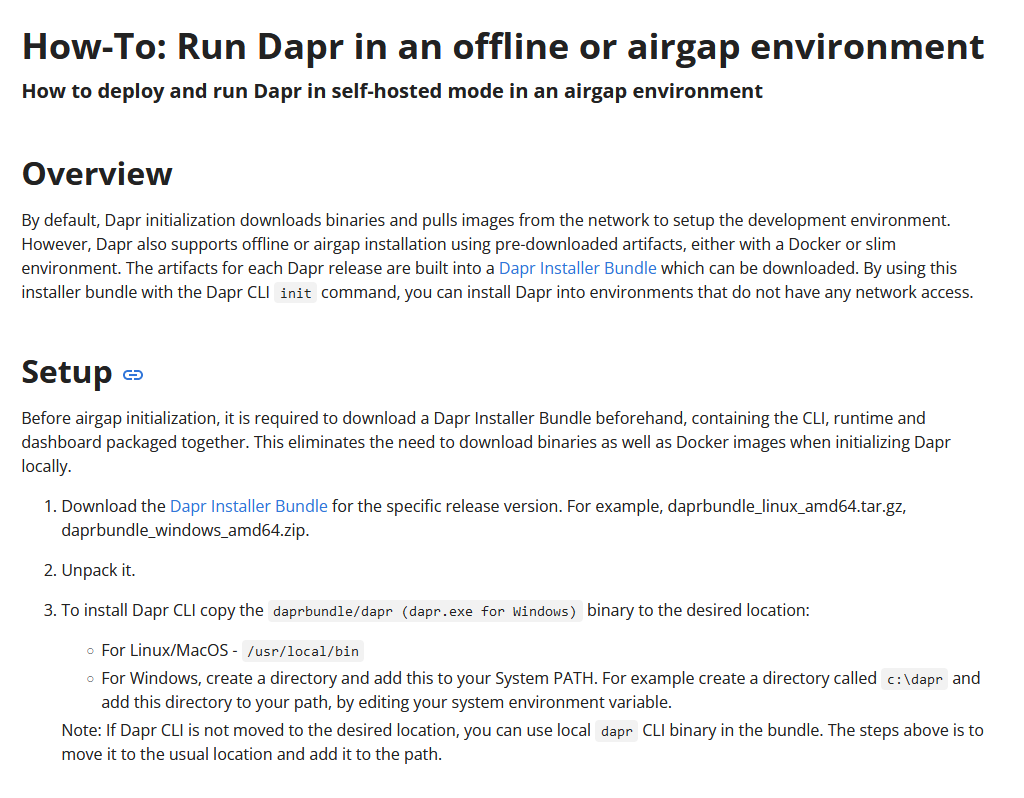Click 'move it to the usual location' line

coord(251,754)
